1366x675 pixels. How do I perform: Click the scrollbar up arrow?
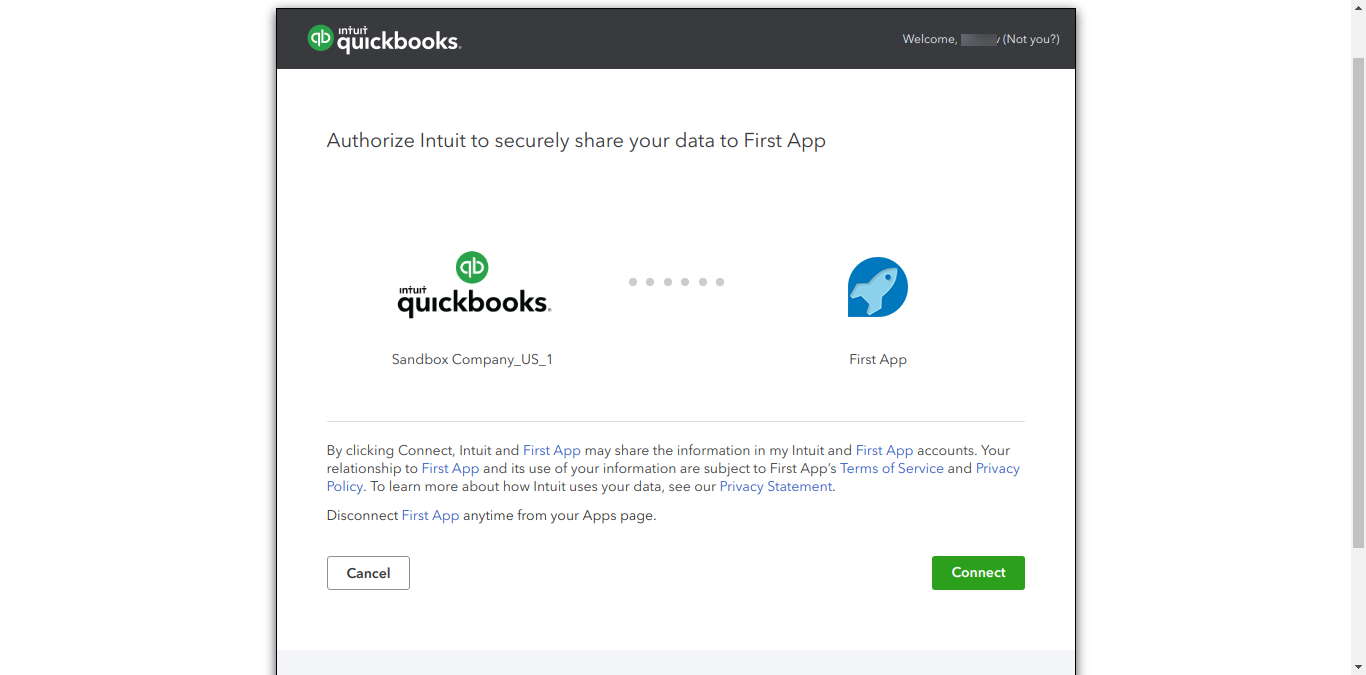click(x=1358, y=8)
